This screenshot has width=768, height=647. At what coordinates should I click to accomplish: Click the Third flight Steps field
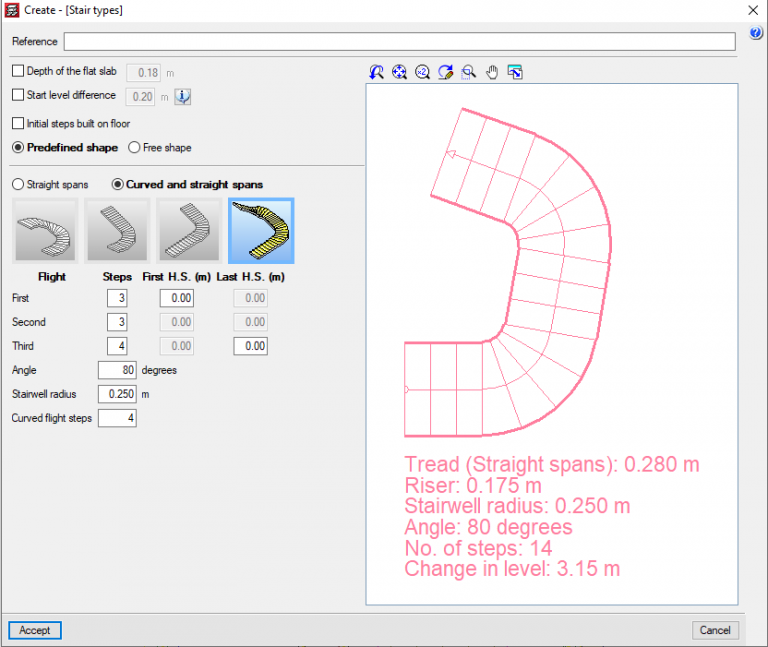(117, 346)
